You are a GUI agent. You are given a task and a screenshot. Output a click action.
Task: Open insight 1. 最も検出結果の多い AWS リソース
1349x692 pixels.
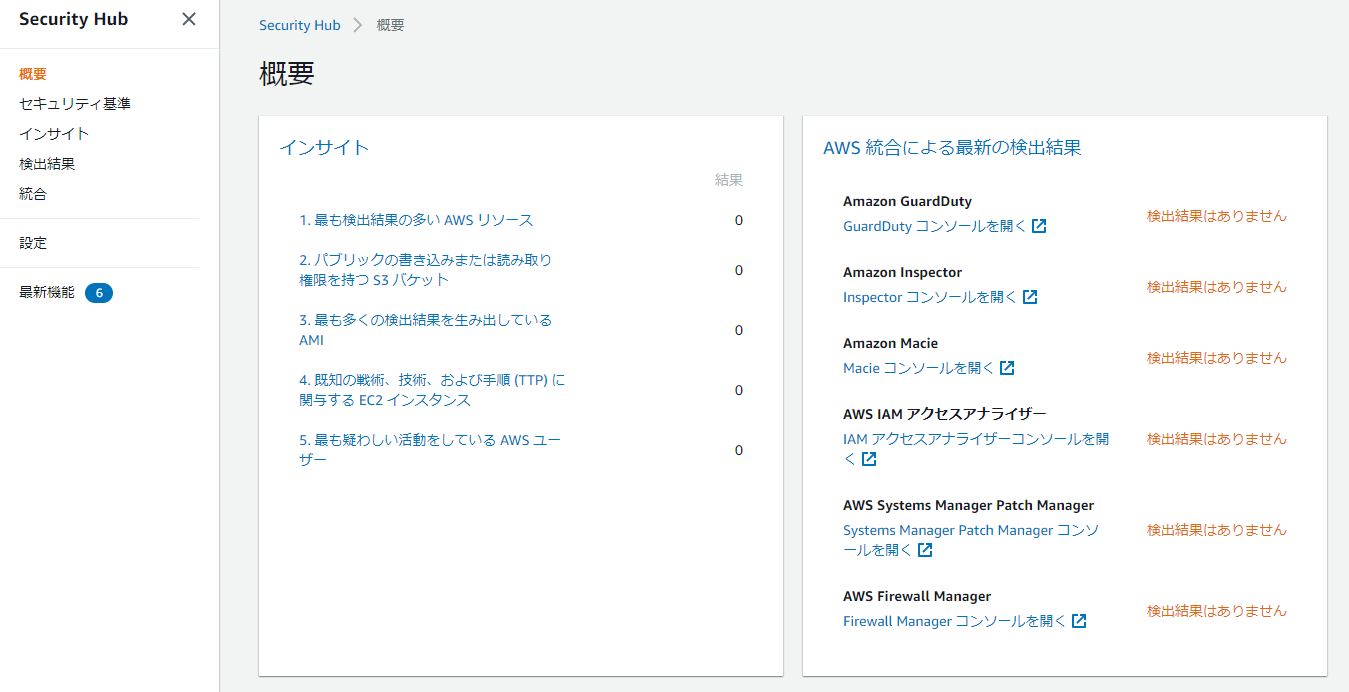(x=416, y=220)
